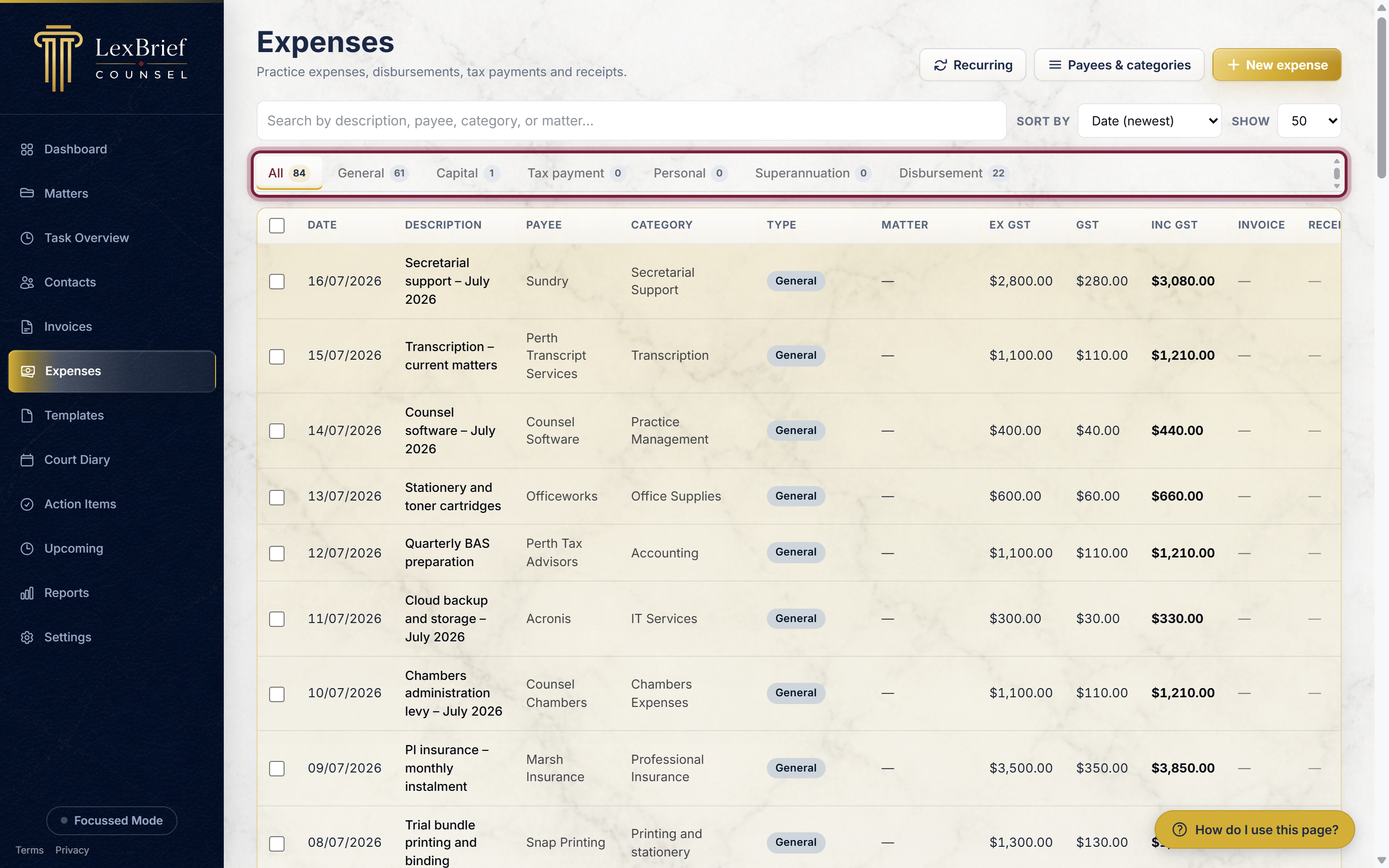The width and height of the screenshot is (1389, 868).
Task: Check the Transcription current matters row
Action: 277,356
